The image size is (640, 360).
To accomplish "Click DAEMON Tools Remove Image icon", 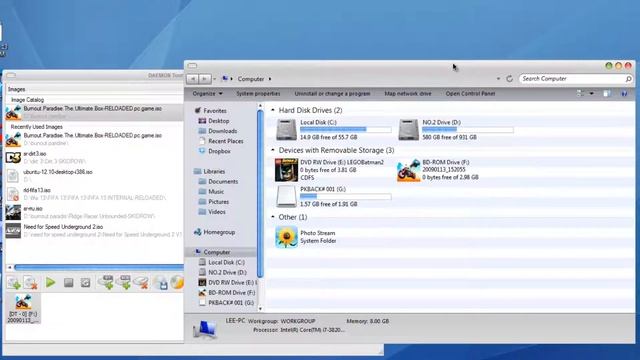I will pyautogui.click(x=31, y=282).
